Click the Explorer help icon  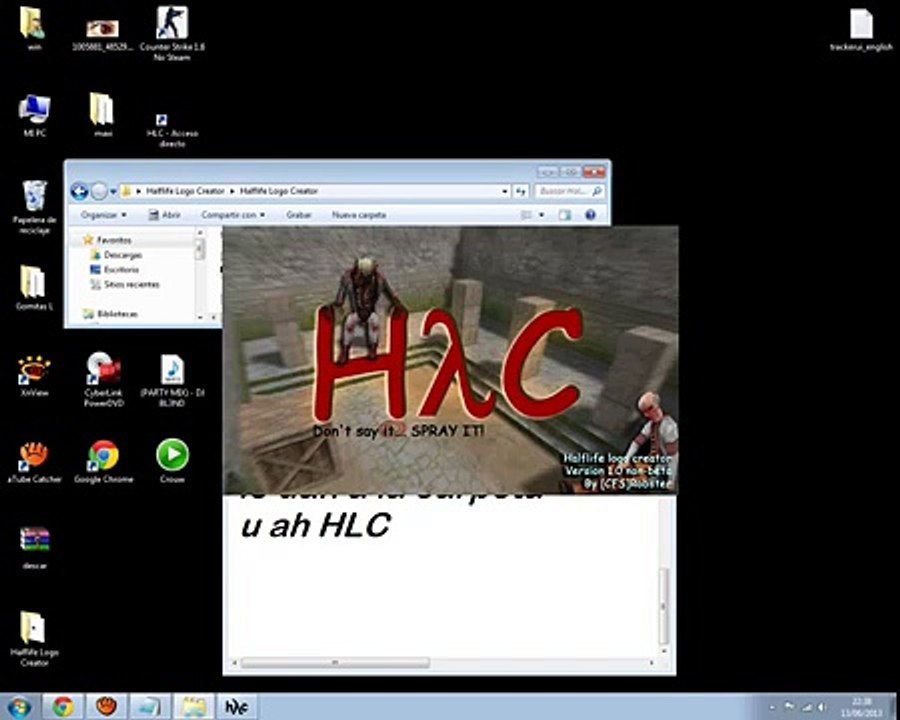590,215
